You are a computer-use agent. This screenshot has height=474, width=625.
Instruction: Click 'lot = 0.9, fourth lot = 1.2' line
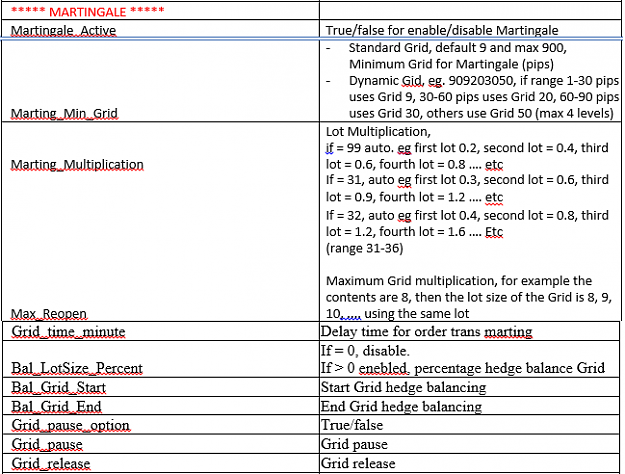coord(415,197)
